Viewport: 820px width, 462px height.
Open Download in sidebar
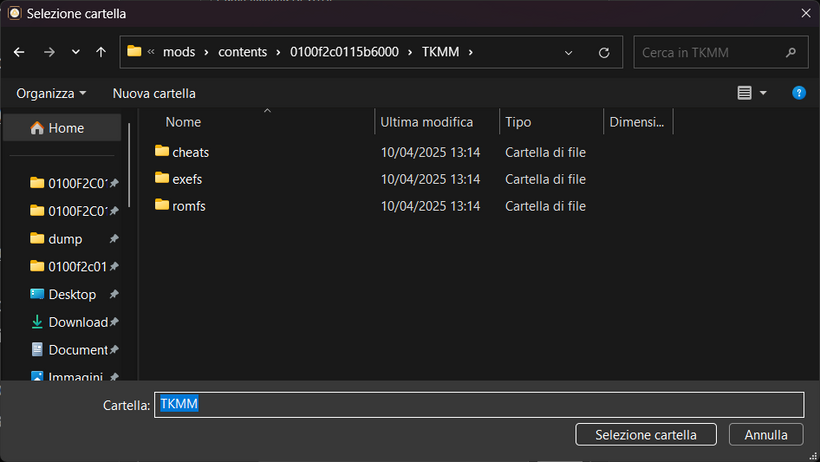point(78,322)
